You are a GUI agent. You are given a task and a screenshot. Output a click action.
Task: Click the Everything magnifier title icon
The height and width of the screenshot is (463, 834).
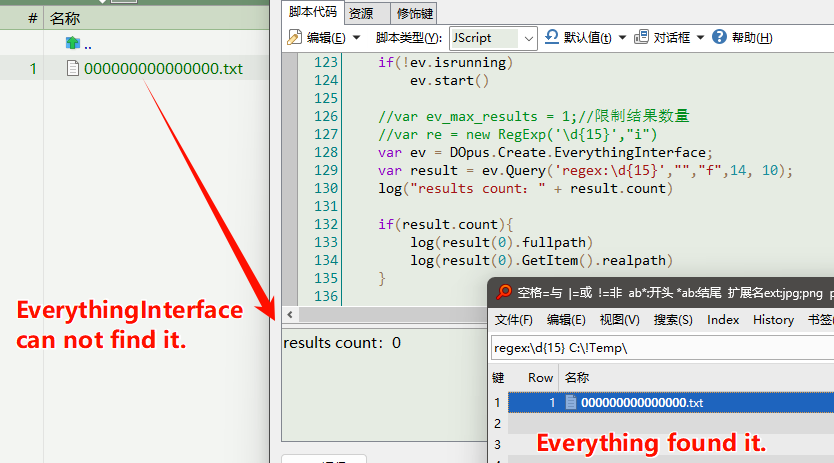[x=503, y=292]
